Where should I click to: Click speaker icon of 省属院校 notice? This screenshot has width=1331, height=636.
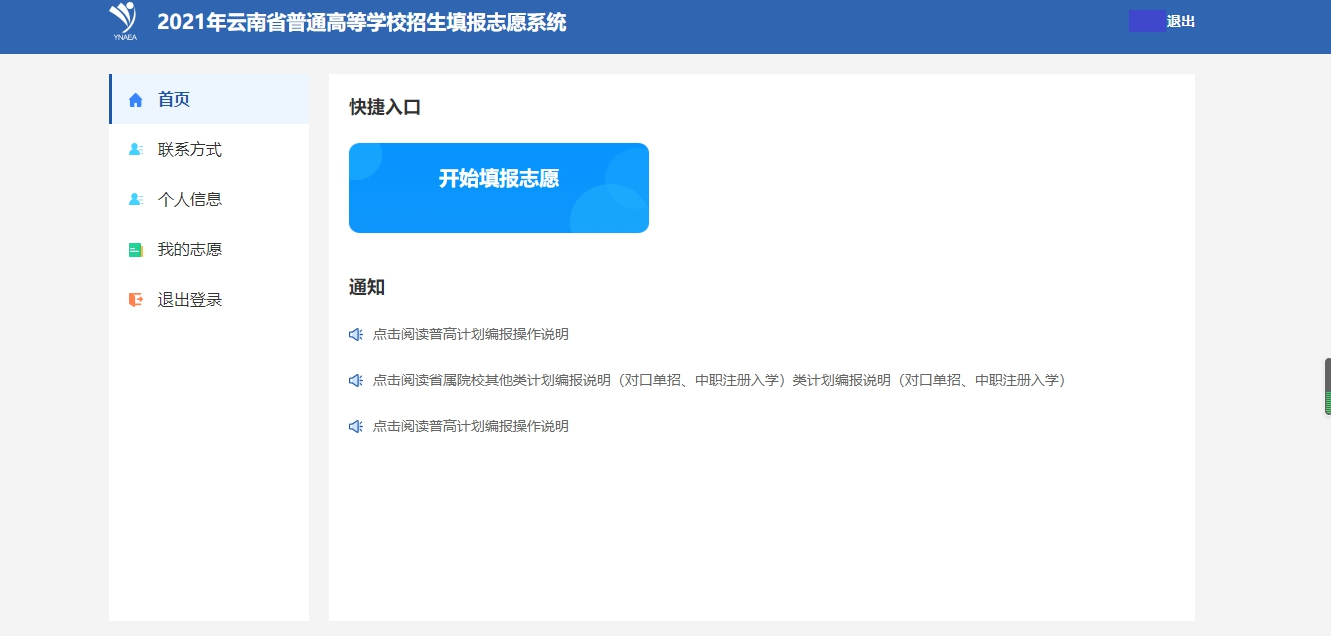click(355, 380)
